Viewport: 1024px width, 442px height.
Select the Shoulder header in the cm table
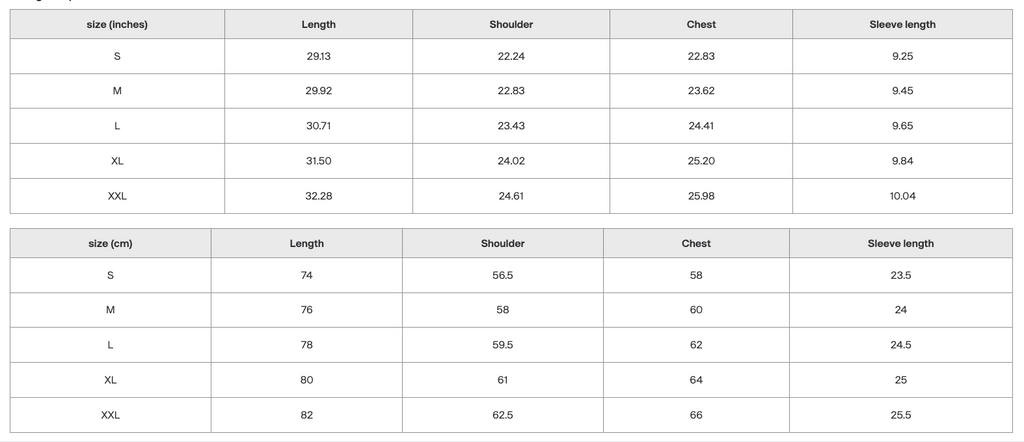[503, 243]
